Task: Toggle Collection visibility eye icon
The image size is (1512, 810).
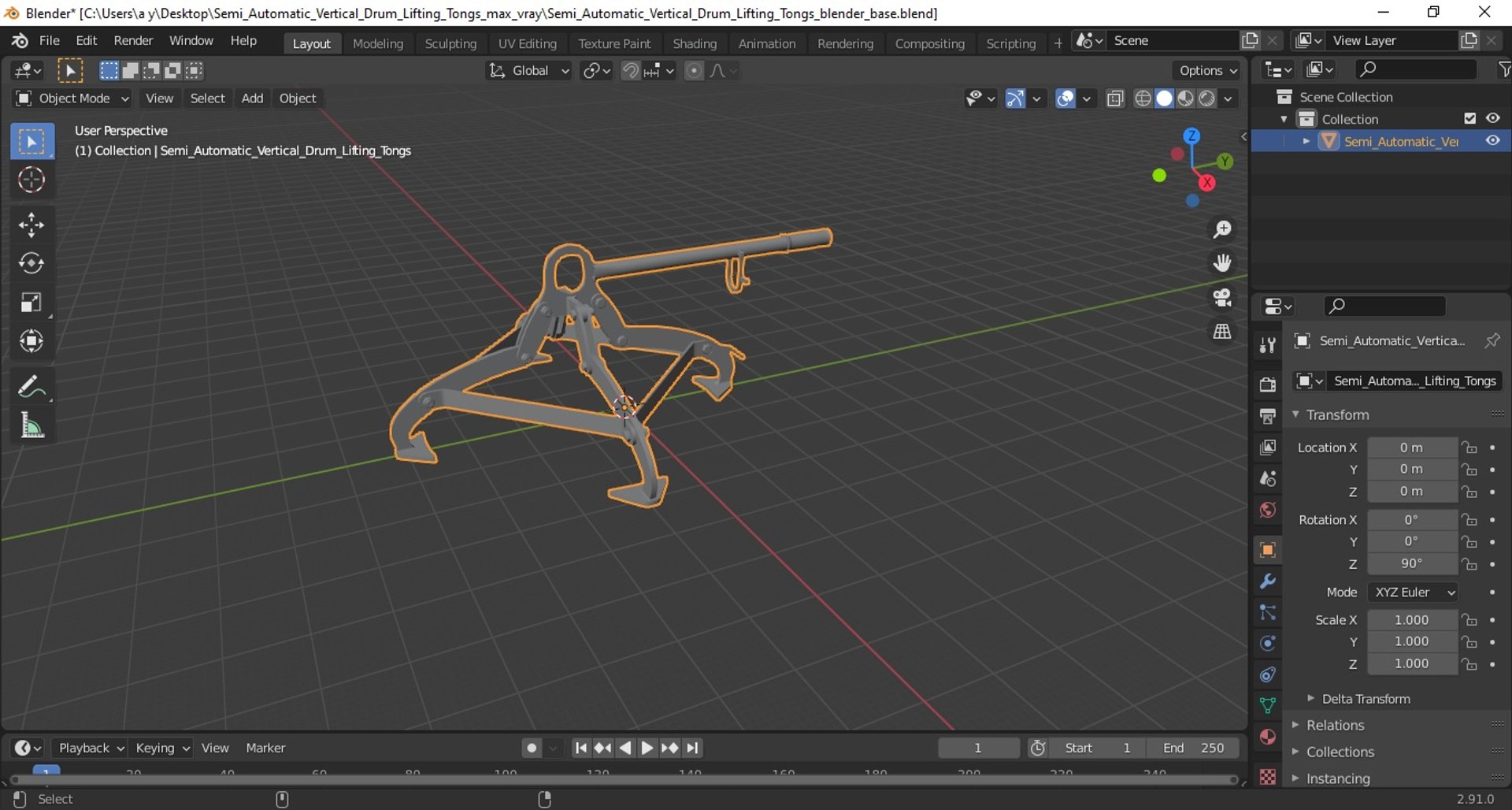Action: [1493, 118]
